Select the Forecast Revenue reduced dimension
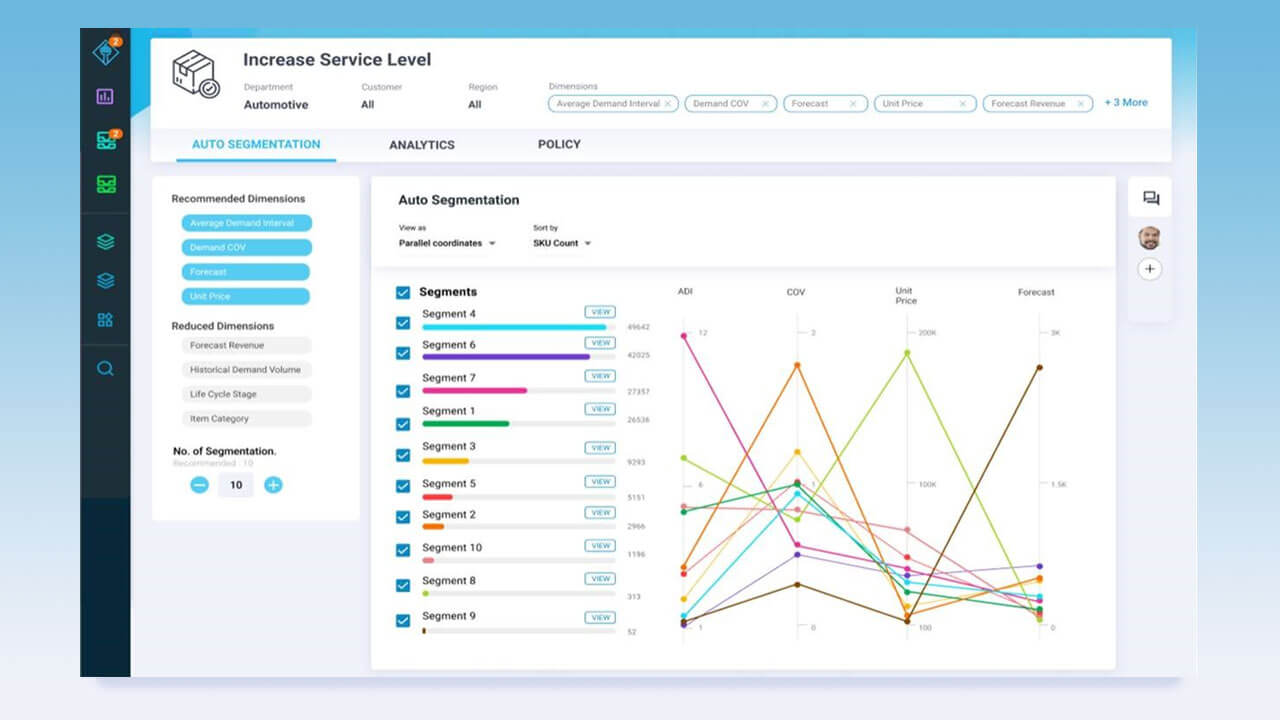1280x720 pixels. click(246, 345)
